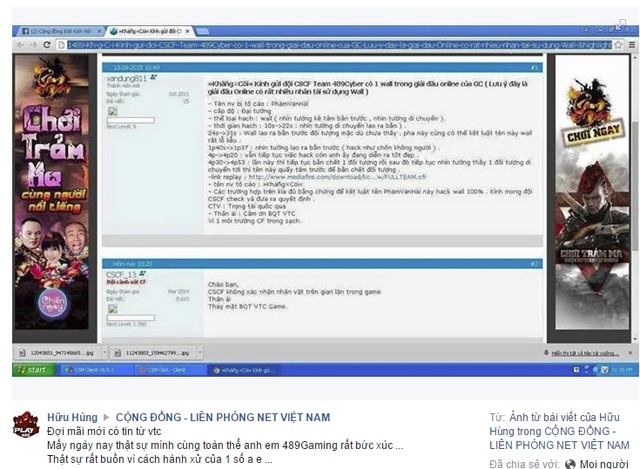The height and width of the screenshot is (469, 640).
Task: Click the browser forward arrow
Action: [x=33, y=44]
